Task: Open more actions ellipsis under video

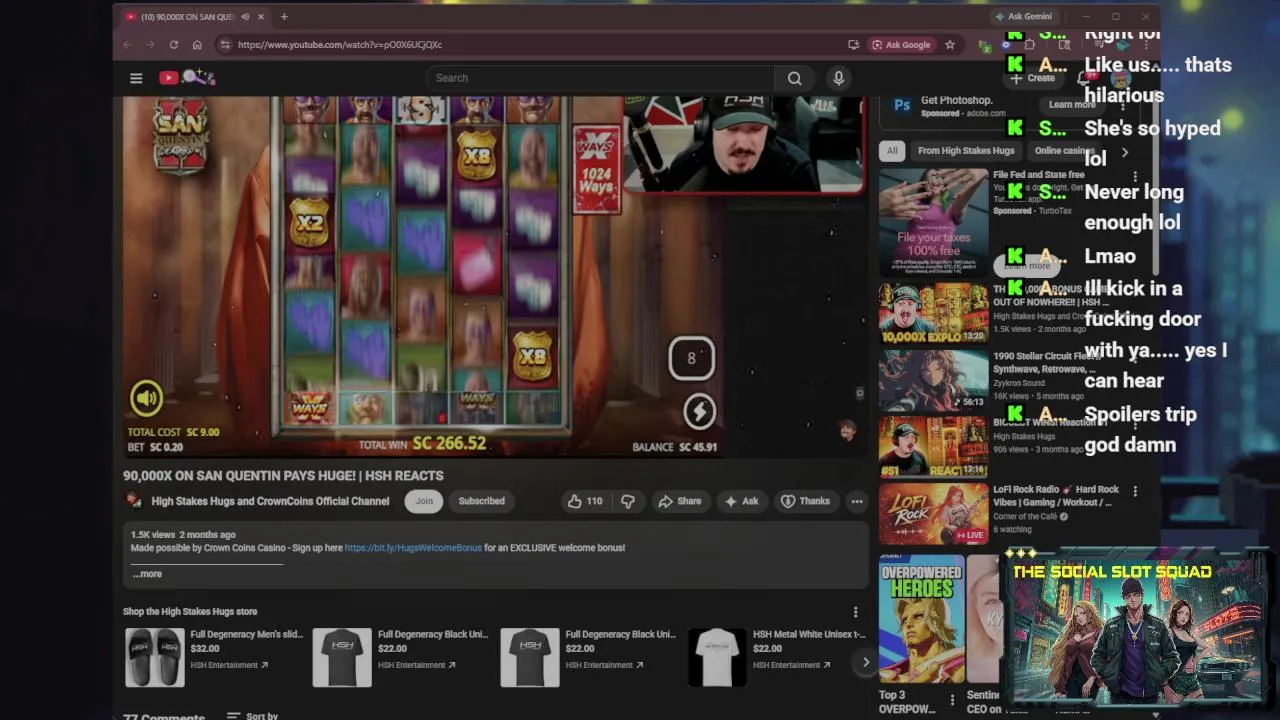Action: [857, 501]
